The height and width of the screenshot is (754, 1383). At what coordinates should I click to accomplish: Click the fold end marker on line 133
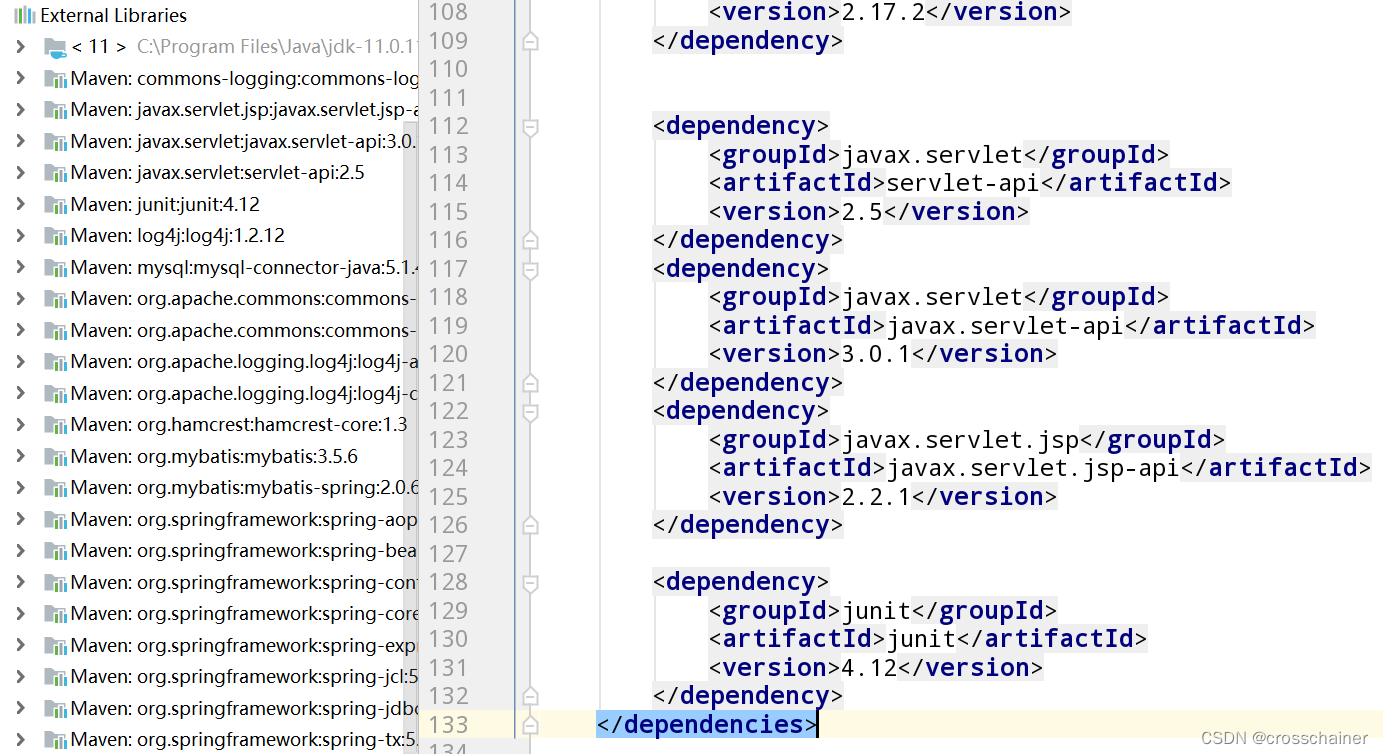coord(530,725)
